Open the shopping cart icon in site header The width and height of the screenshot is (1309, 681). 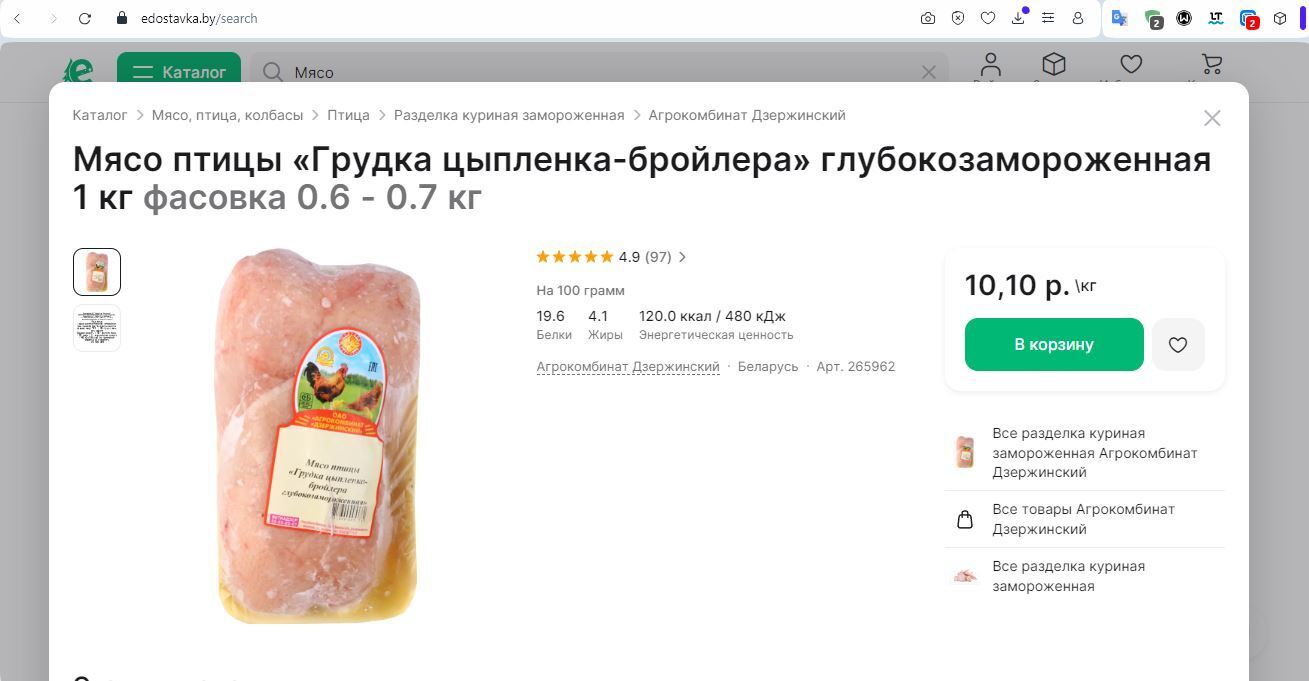point(1212,66)
